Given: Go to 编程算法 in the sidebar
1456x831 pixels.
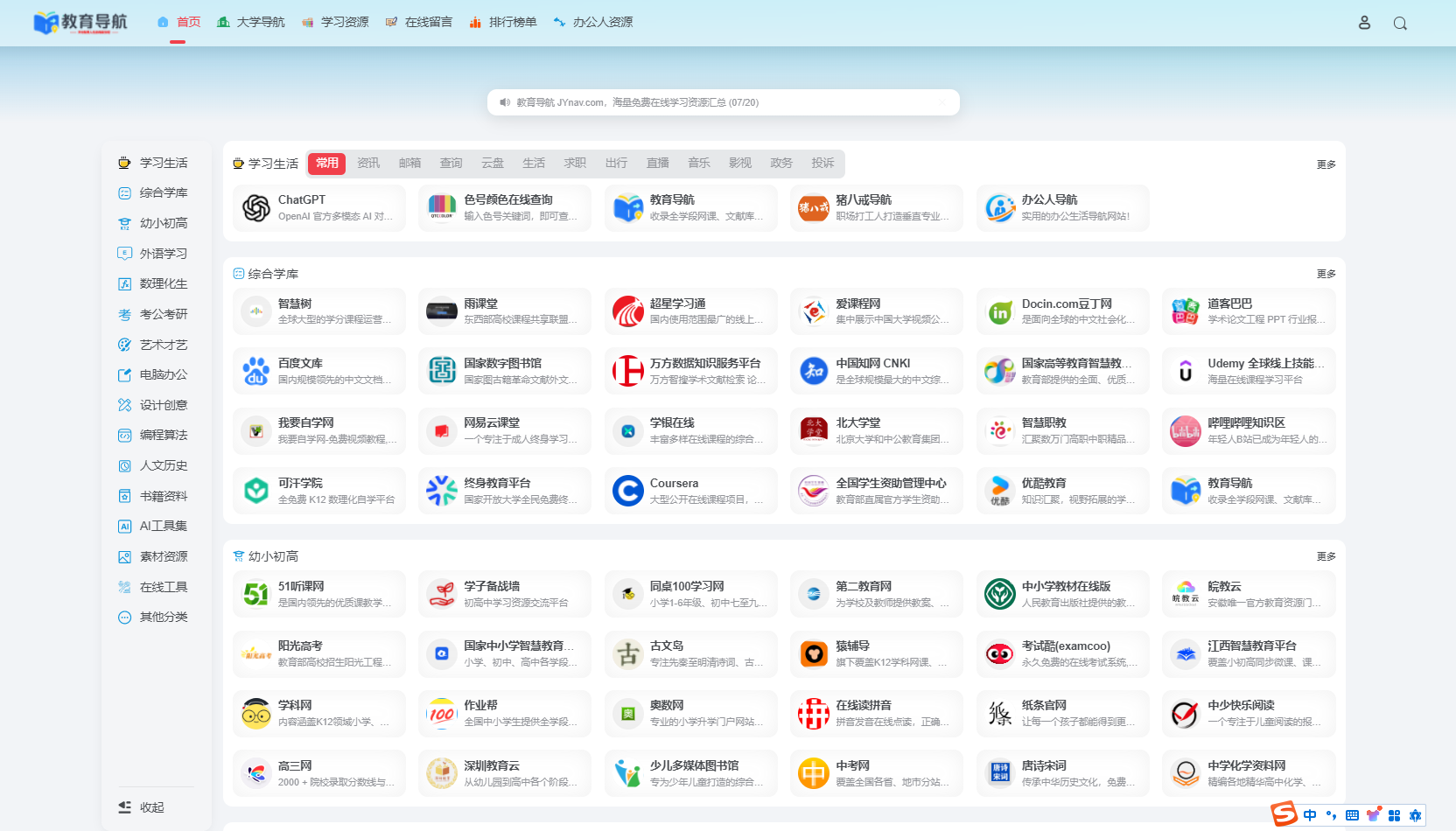Looking at the screenshot, I should coord(153,436).
